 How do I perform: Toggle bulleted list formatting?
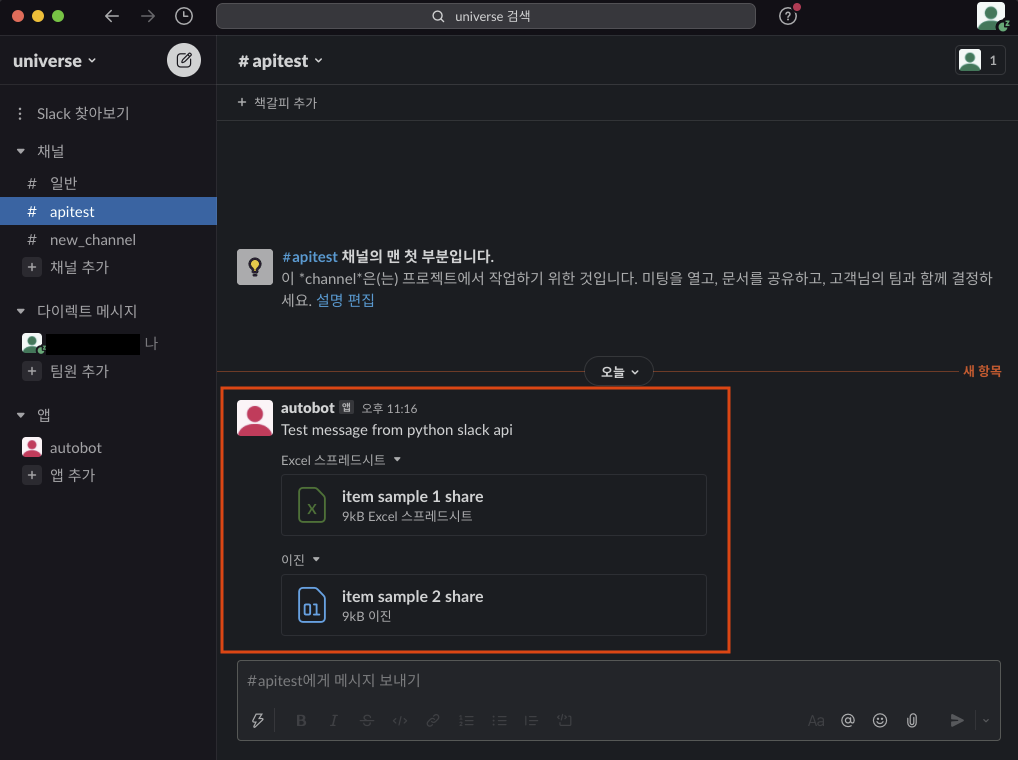pyautogui.click(x=499, y=720)
